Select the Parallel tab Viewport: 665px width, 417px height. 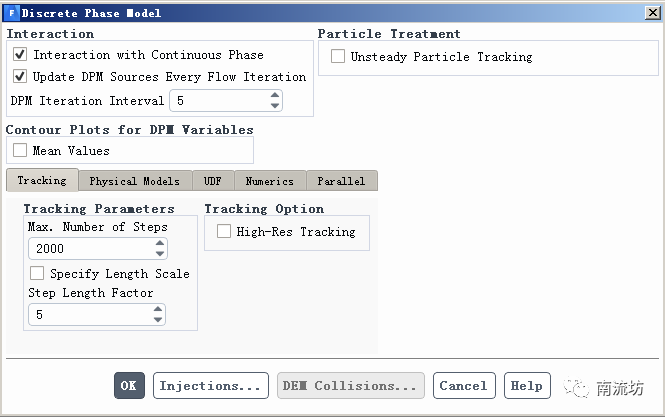pos(341,181)
